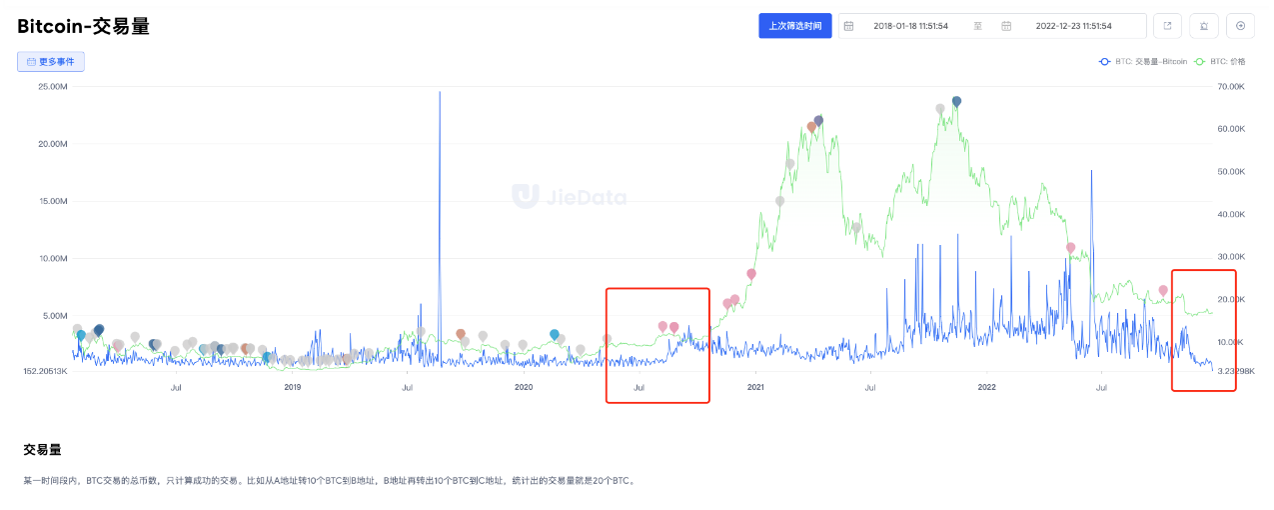Click the 2021 x-axis label
The width and height of the screenshot is (1274, 510).
(755, 386)
